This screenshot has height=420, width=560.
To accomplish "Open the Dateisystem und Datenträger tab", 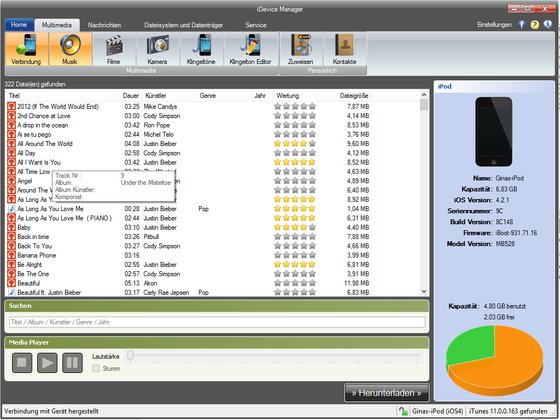I will pyautogui.click(x=184, y=25).
